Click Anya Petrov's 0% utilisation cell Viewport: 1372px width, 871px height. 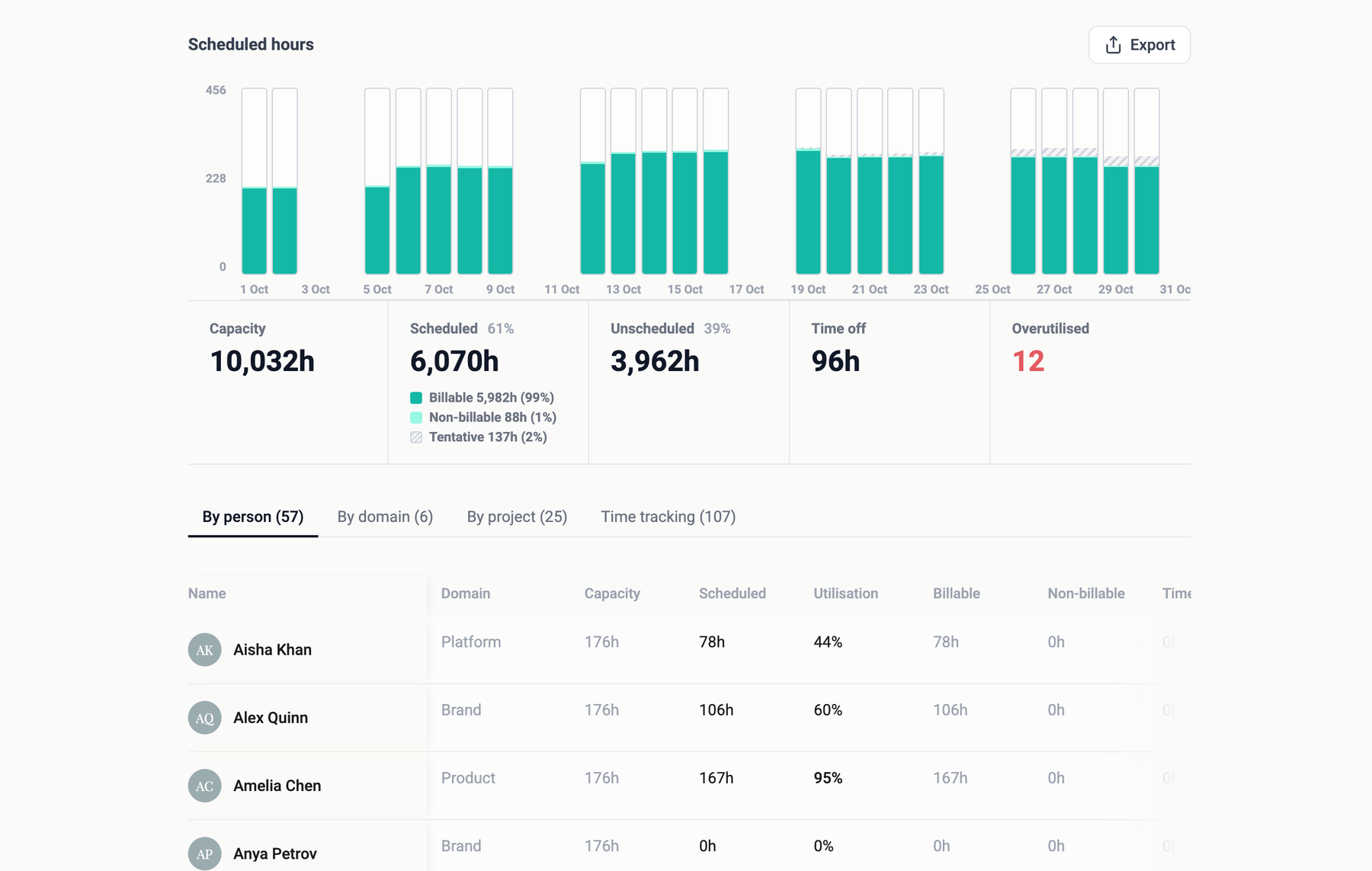[823, 846]
